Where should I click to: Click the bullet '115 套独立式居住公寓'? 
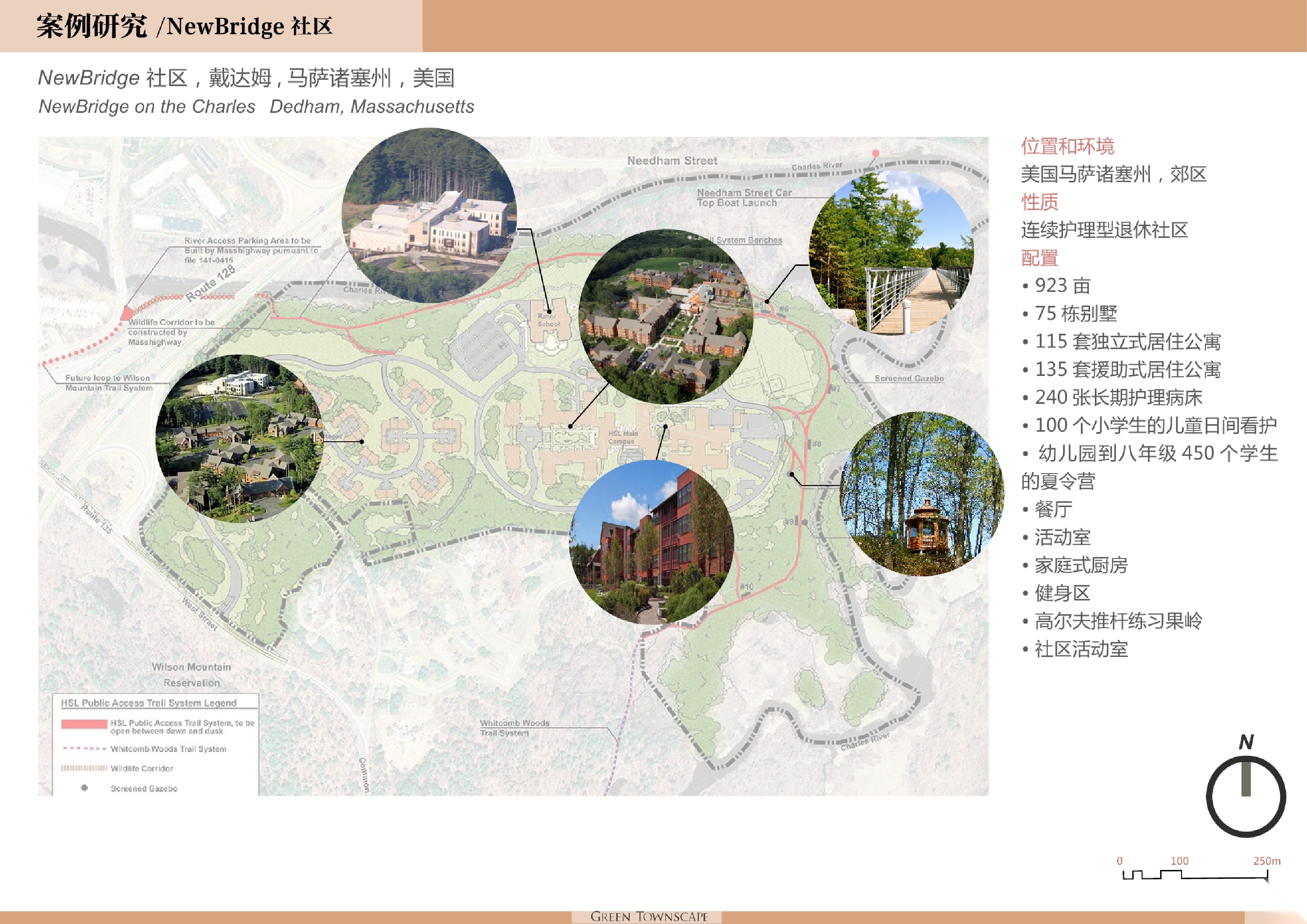coord(1121,342)
